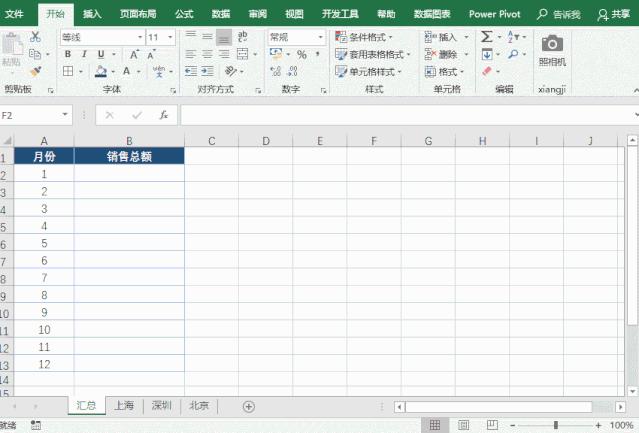This screenshot has height=433, width=639.
Task: Toggle Wrap Text
Action: 242,37
